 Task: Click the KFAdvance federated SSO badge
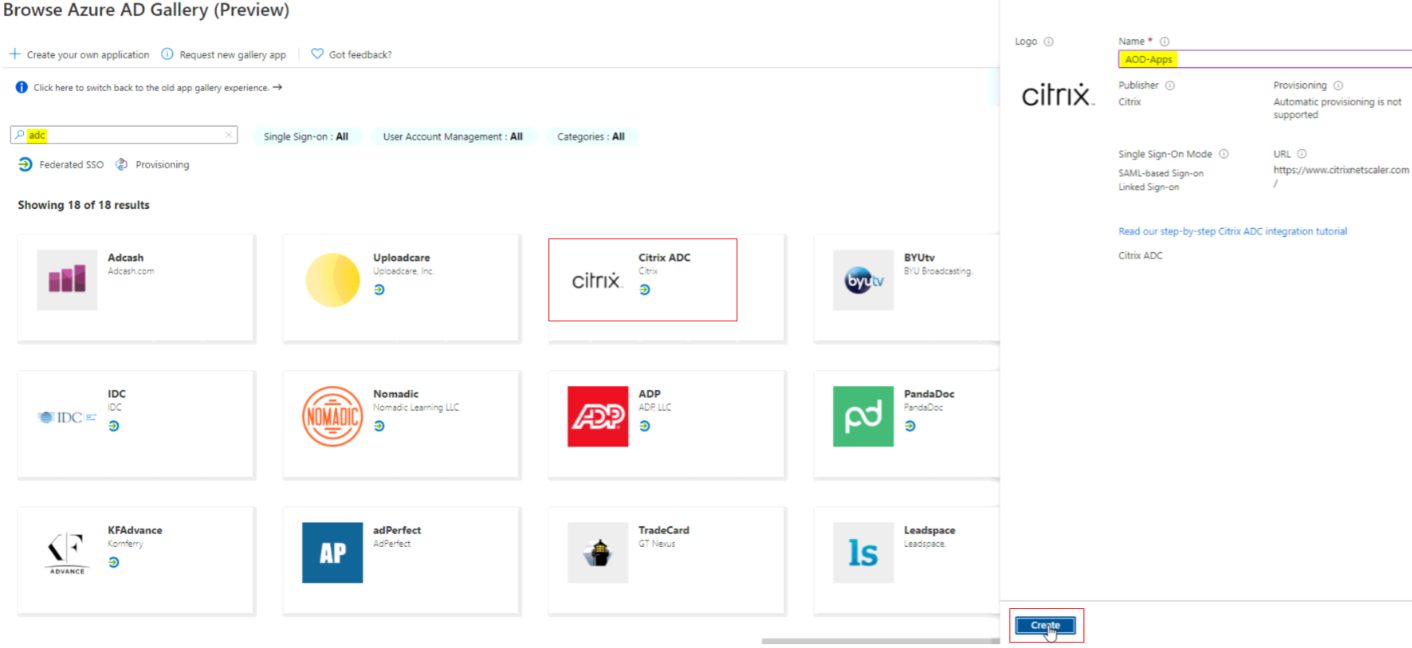113,562
